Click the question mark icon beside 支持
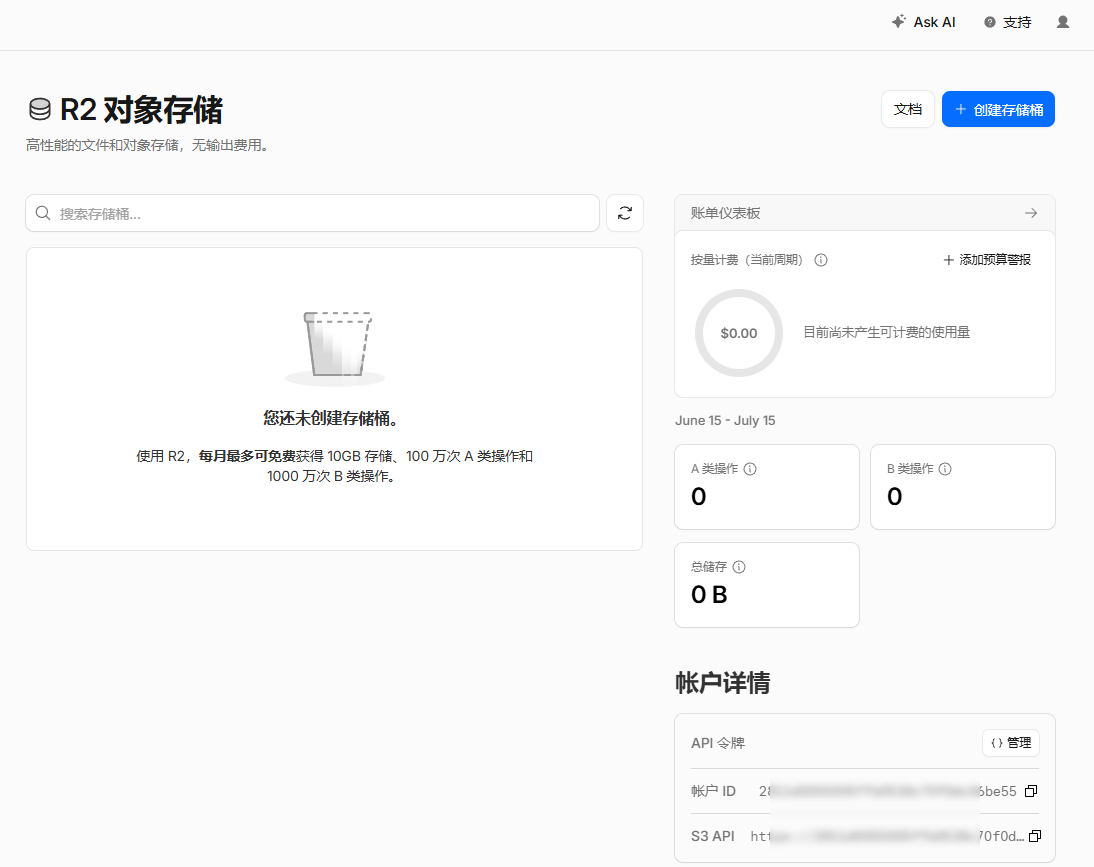Viewport: 1094px width, 867px height. point(989,22)
